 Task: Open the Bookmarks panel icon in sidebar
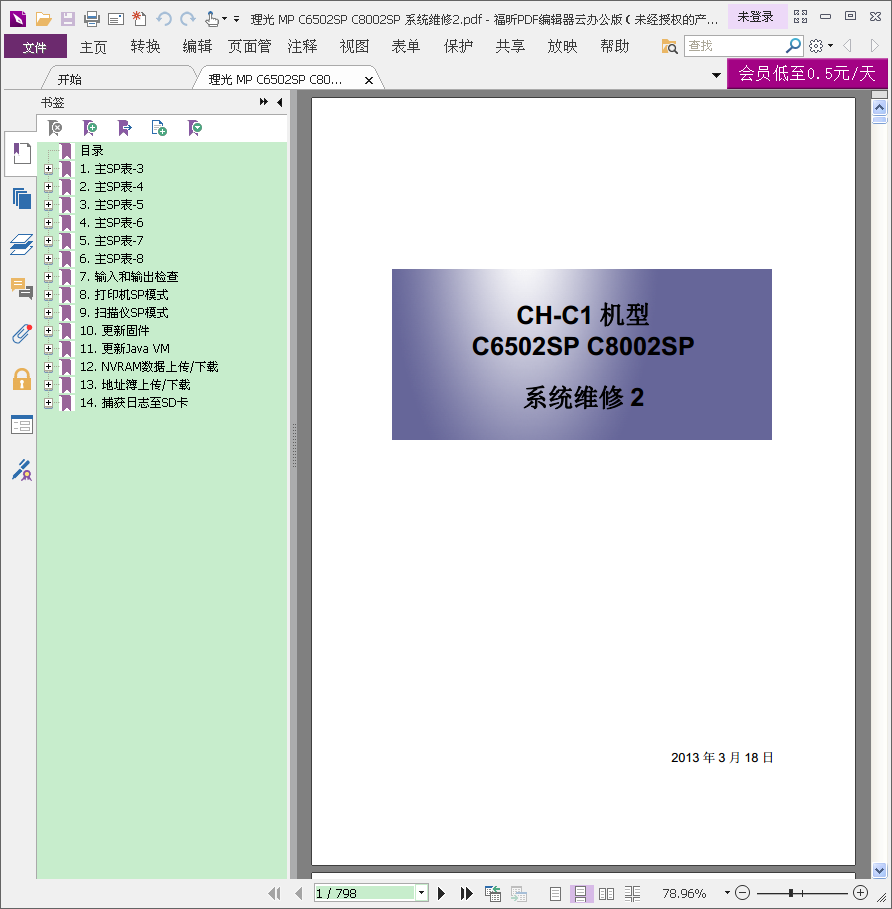22,154
